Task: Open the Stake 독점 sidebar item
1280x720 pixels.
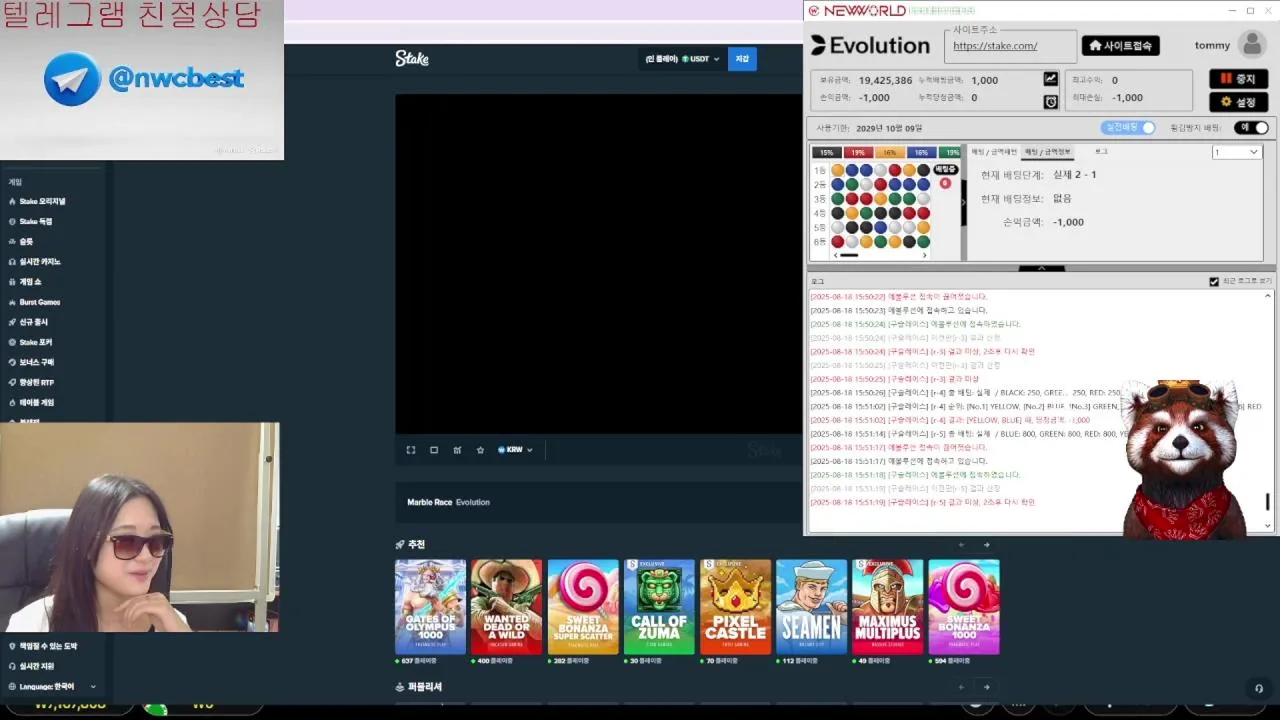Action: 30,221
